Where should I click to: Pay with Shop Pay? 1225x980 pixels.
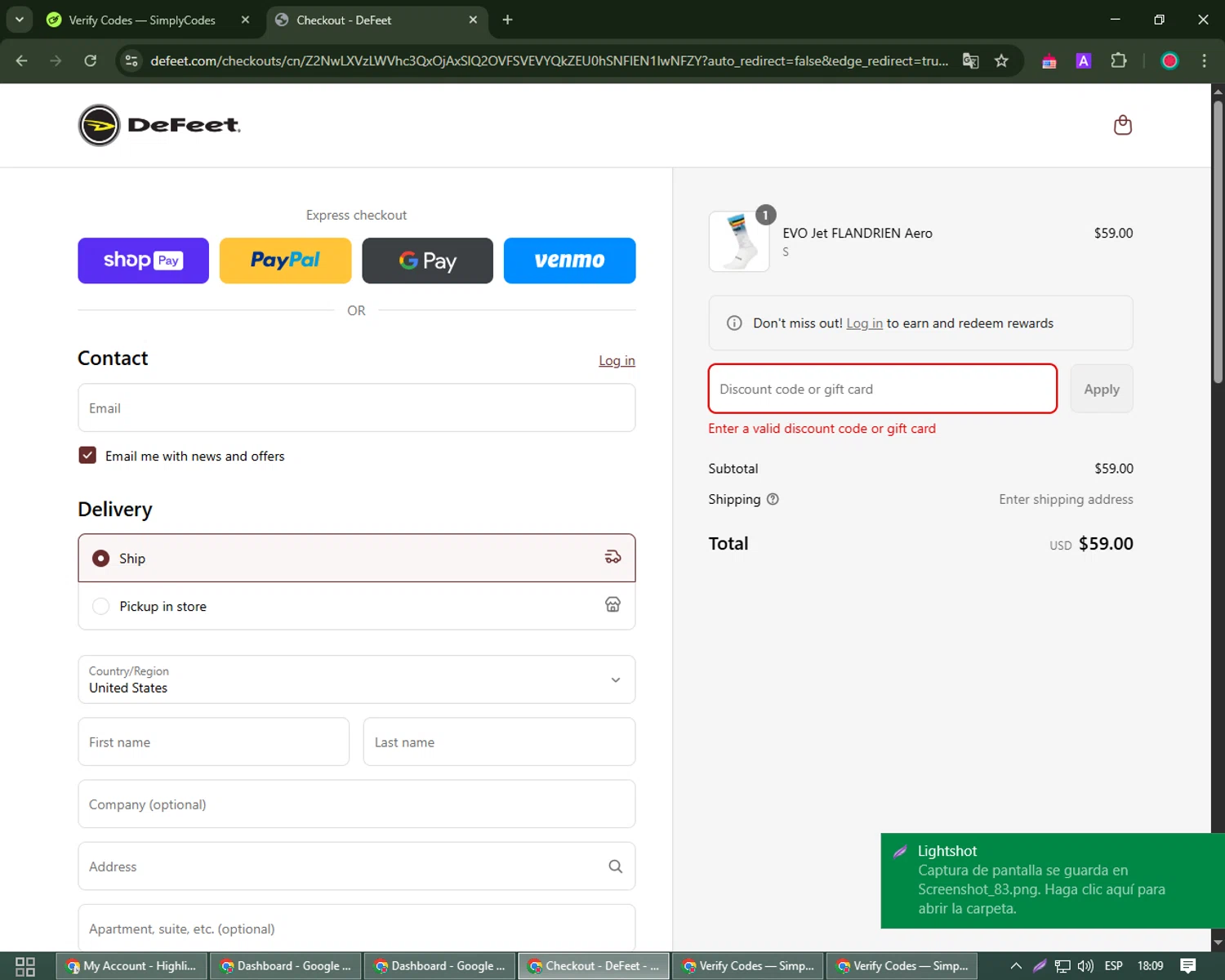point(143,261)
